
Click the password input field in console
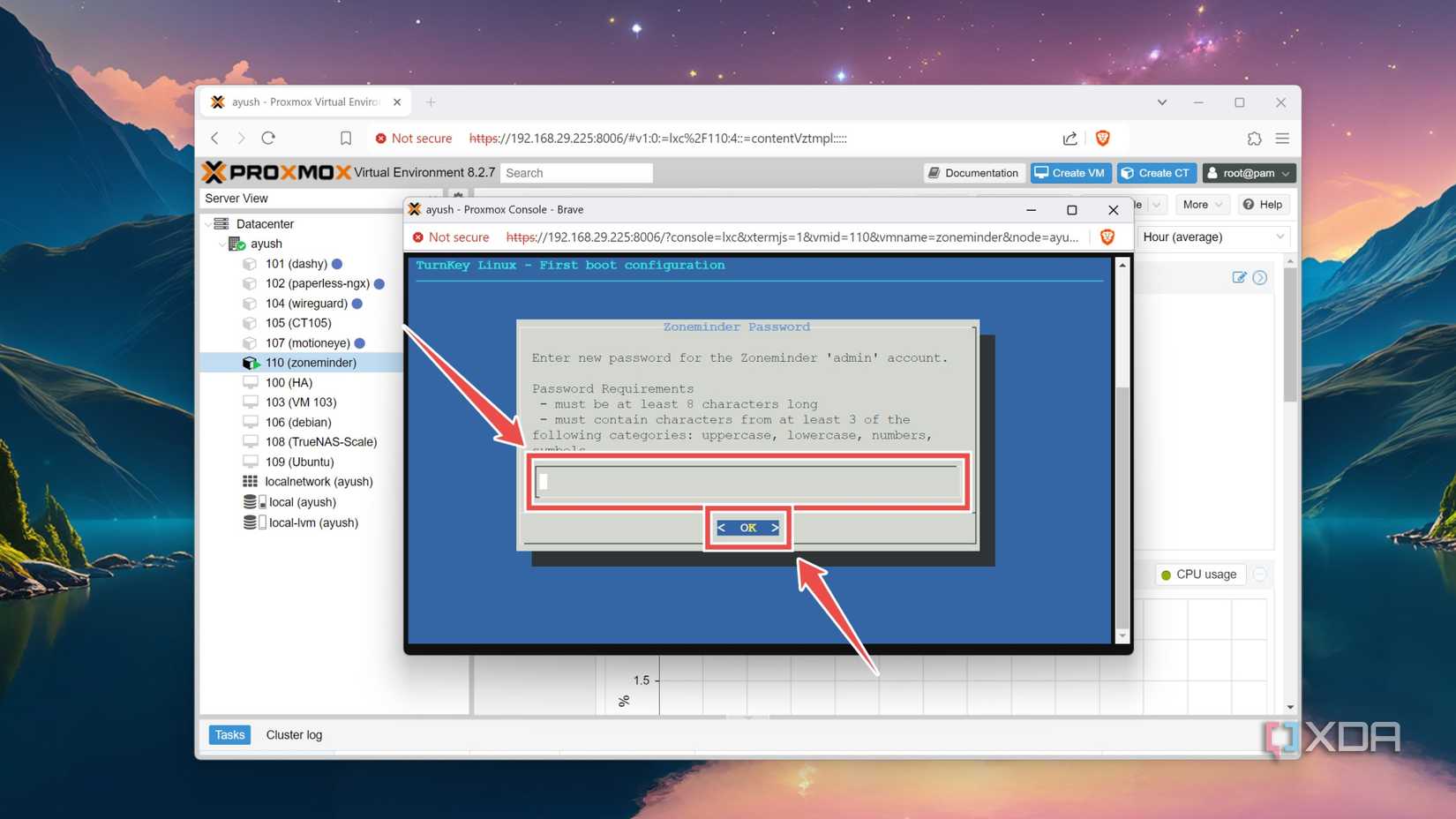[748, 481]
